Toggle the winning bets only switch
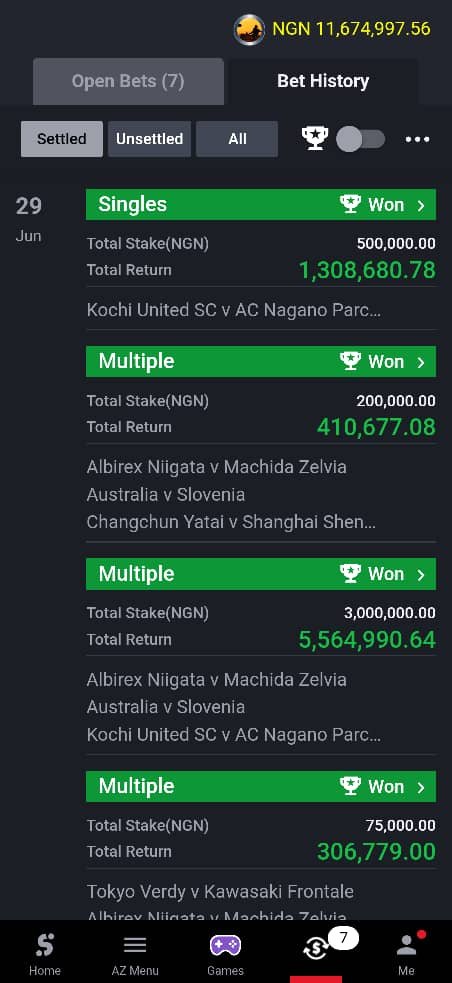This screenshot has width=452, height=983. tap(360, 139)
